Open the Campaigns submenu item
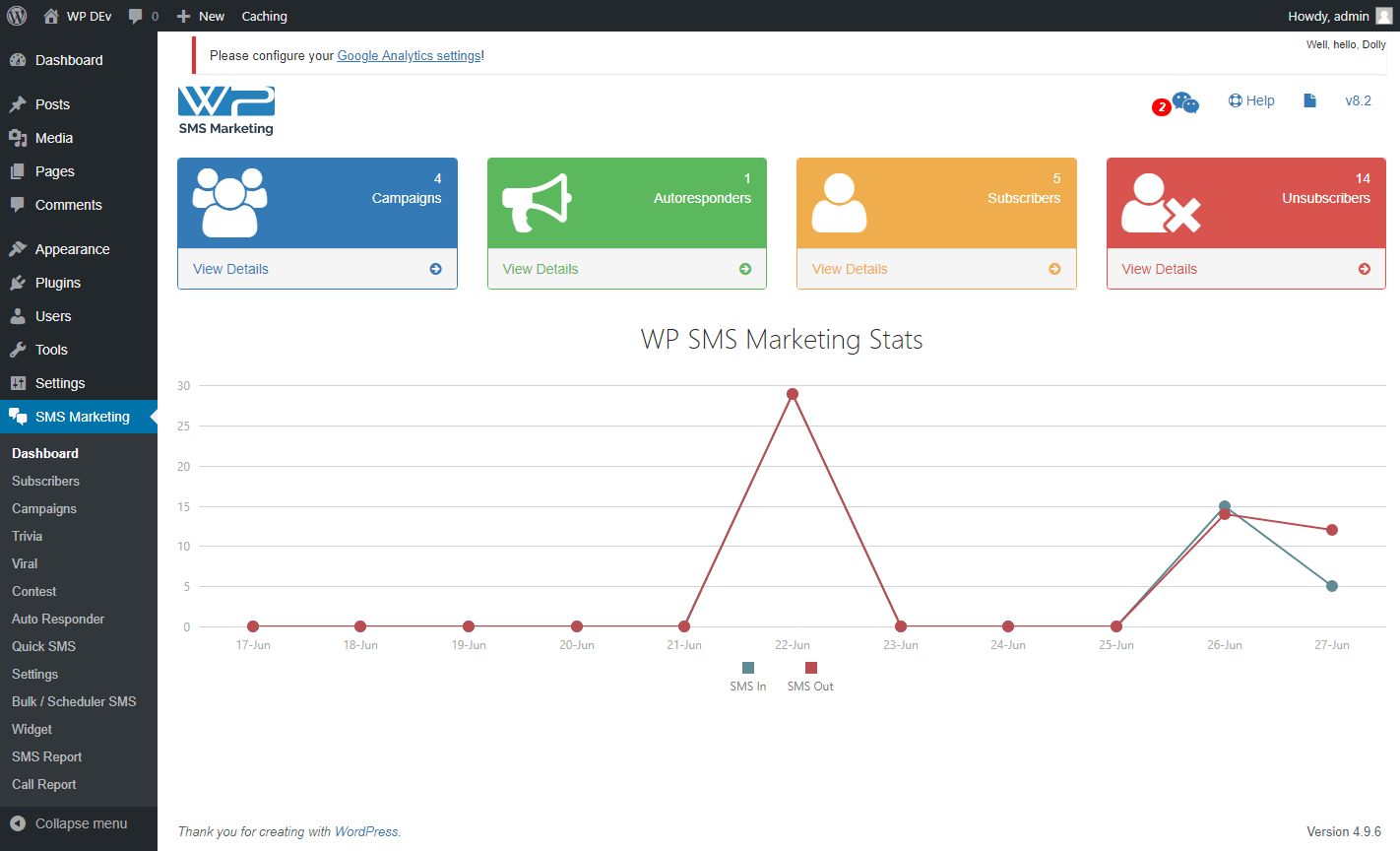The height and width of the screenshot is (851, 1400). (44, 508)
